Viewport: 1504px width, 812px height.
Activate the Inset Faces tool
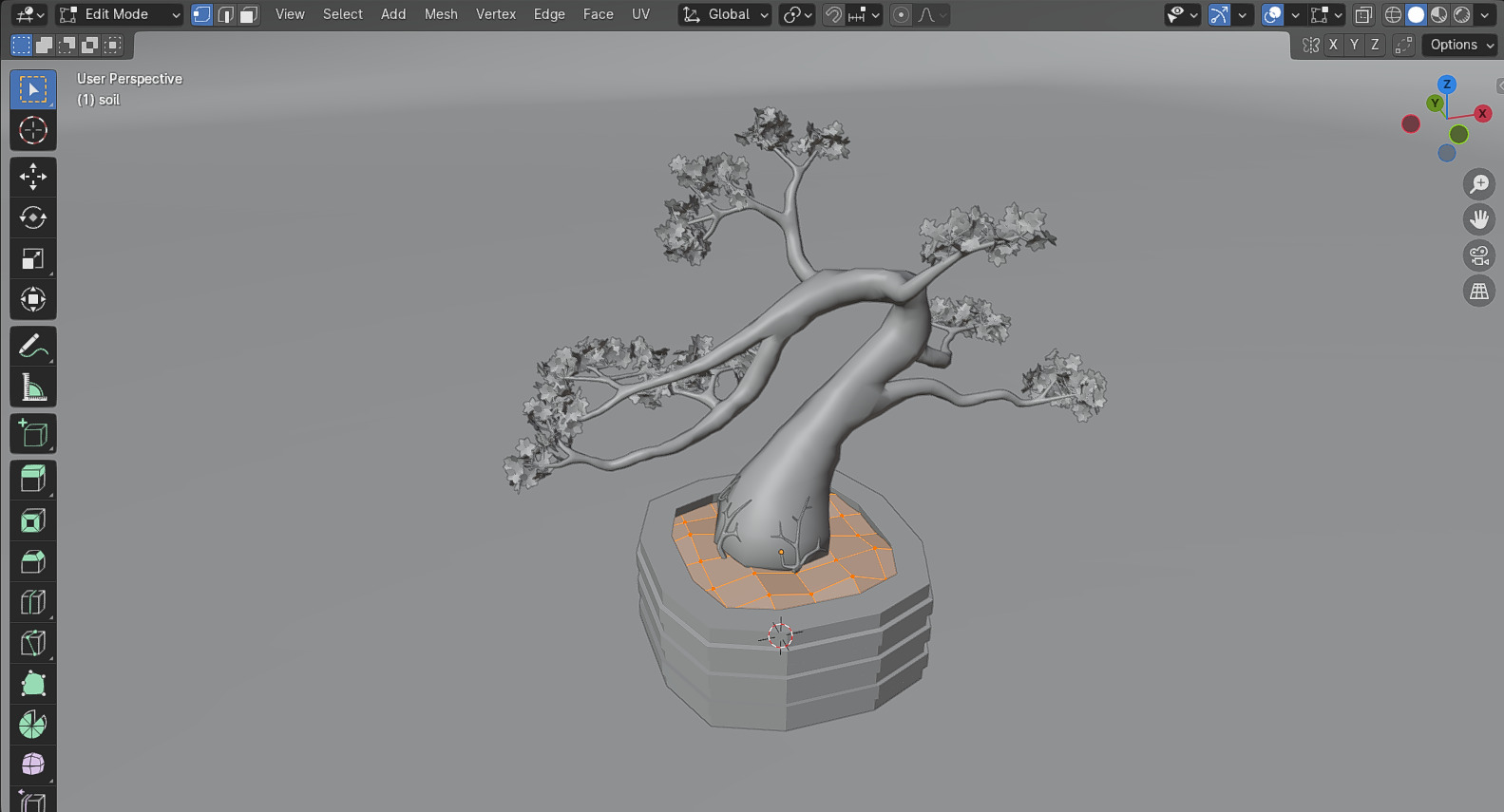(33, 520)
